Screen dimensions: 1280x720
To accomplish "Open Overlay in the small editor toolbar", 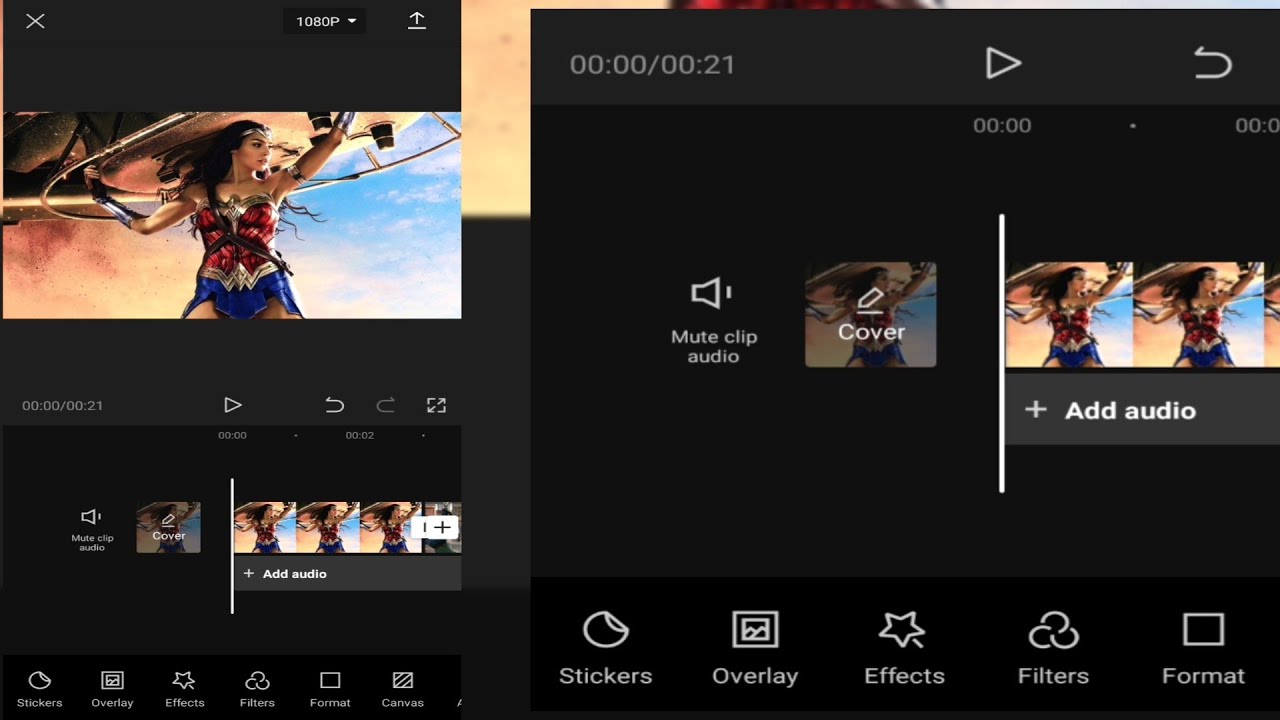I will point(112,689).
